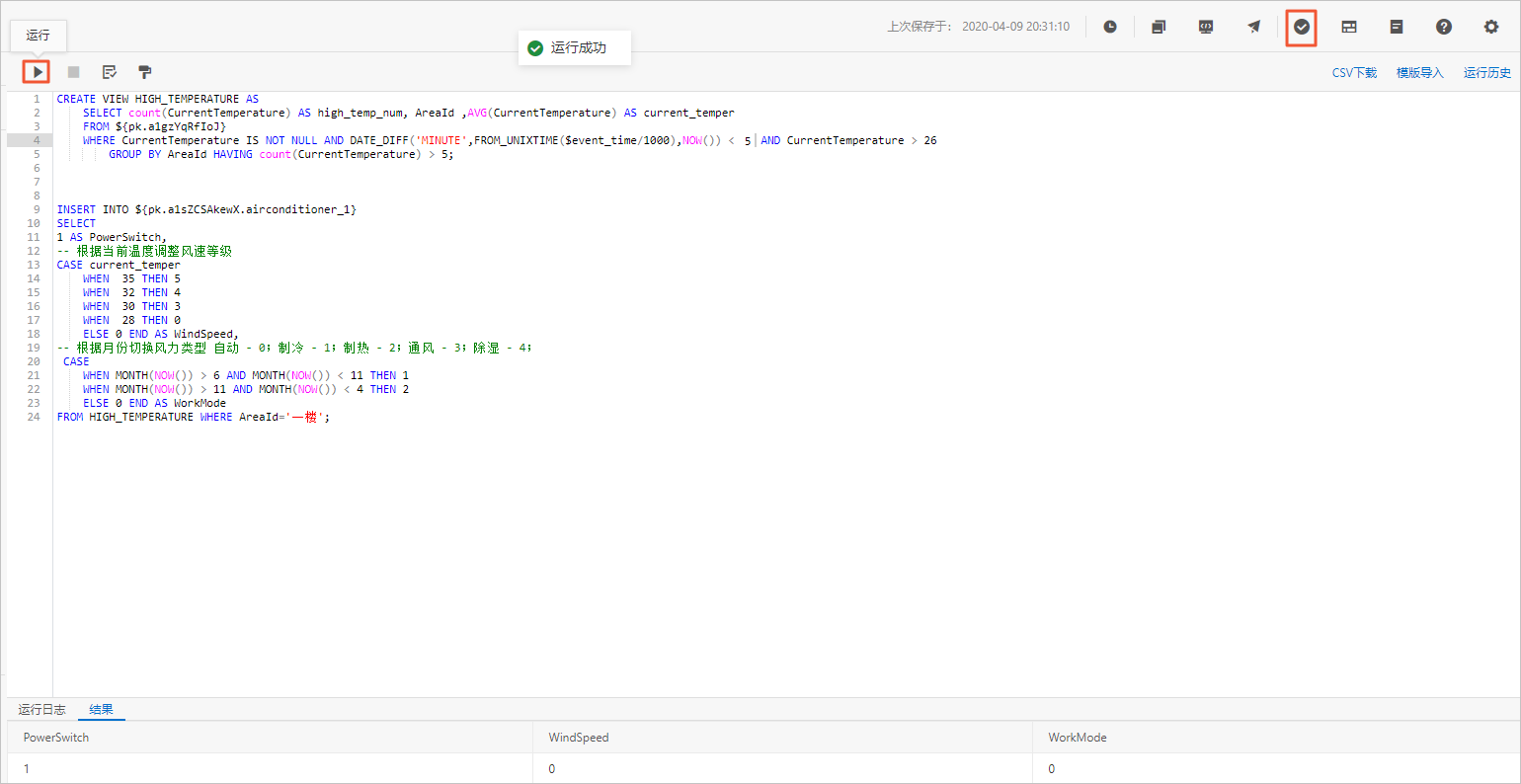Viewport: 1521px width, 784px height.
Task: Open the clock schedule icon
Action: [1110, 27]
